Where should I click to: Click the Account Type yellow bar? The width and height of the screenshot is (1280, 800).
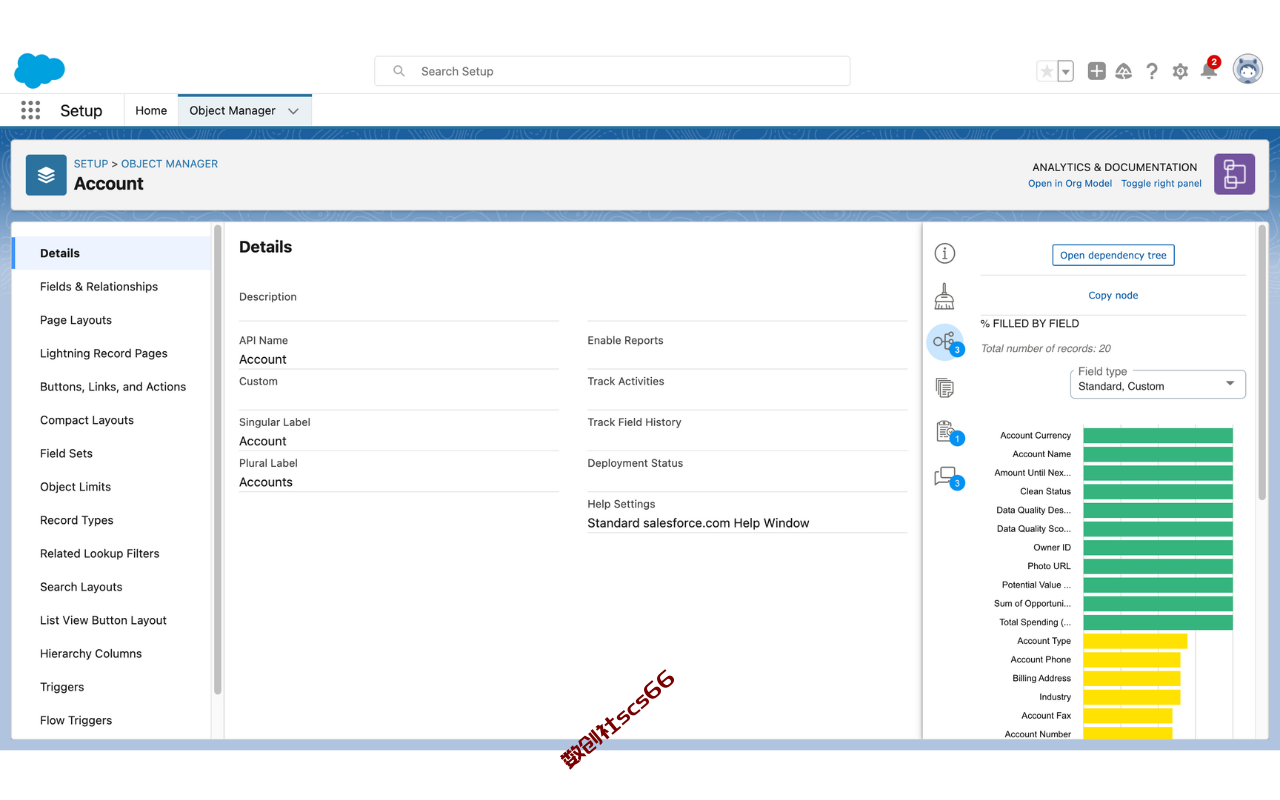pos(1135,641)
